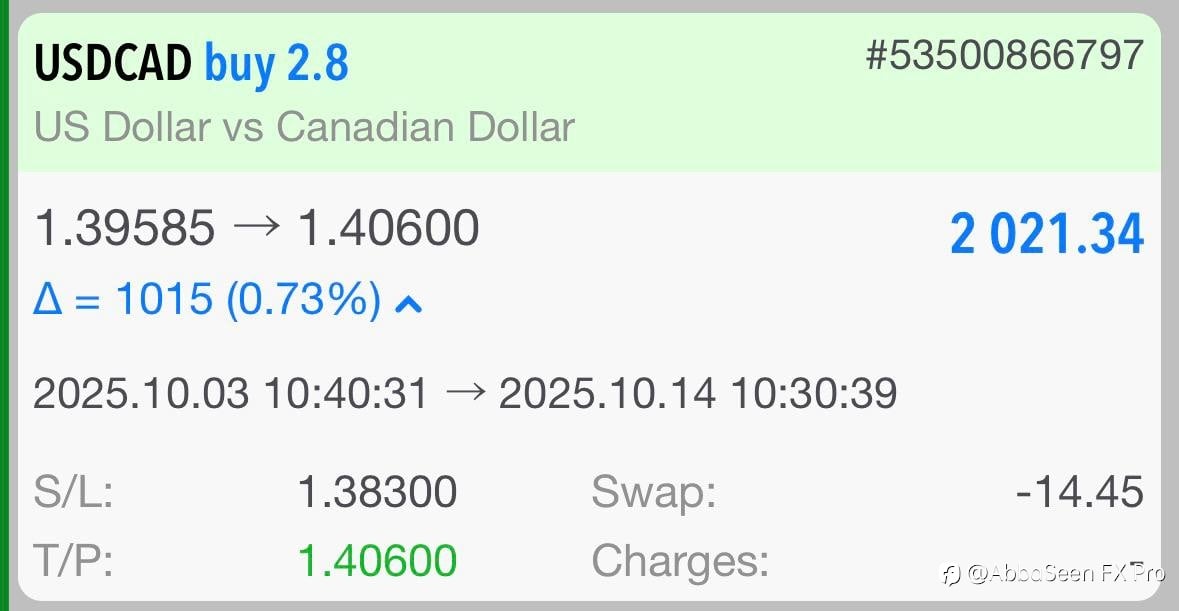Screen dimensions: 1179x611
Task: Click the green T/P value 1.40600
Action: pos(377,561)
